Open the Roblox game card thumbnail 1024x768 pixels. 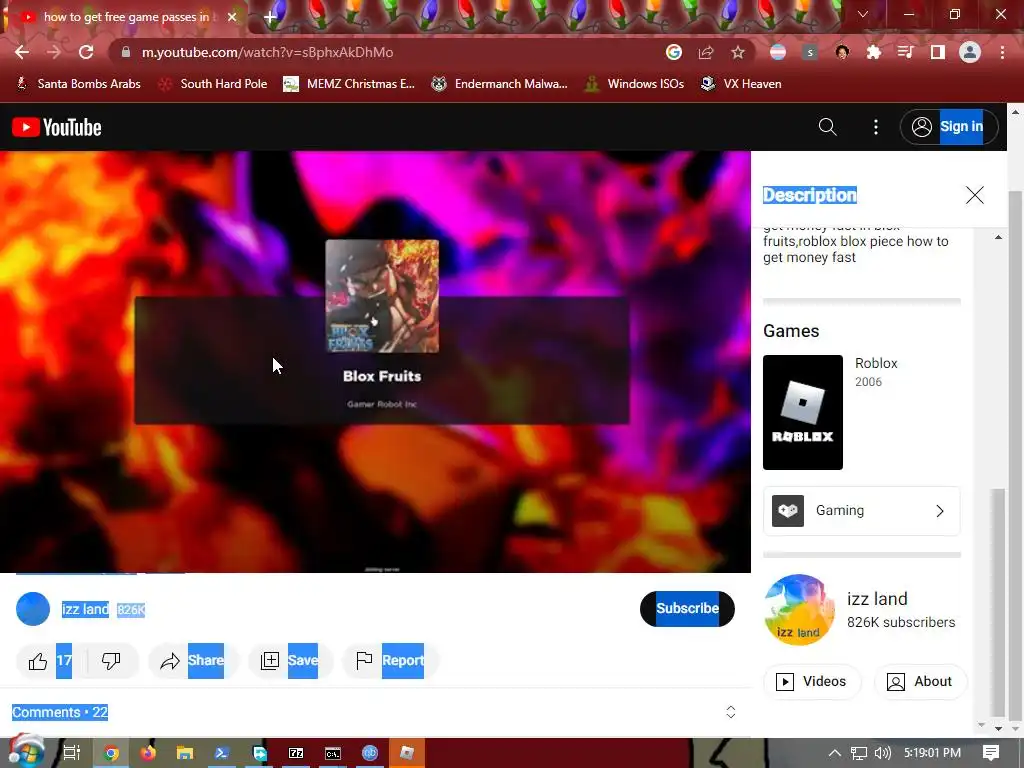(803, 412)
